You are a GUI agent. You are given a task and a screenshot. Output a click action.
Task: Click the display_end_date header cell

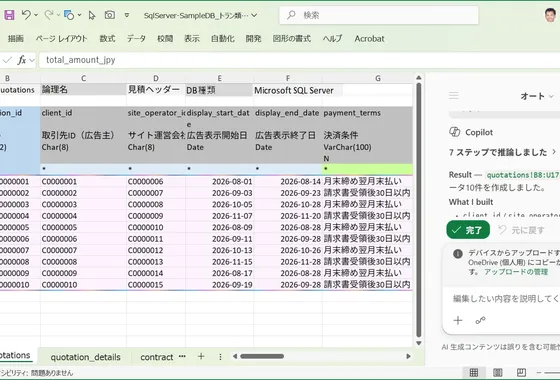[288, 113]
